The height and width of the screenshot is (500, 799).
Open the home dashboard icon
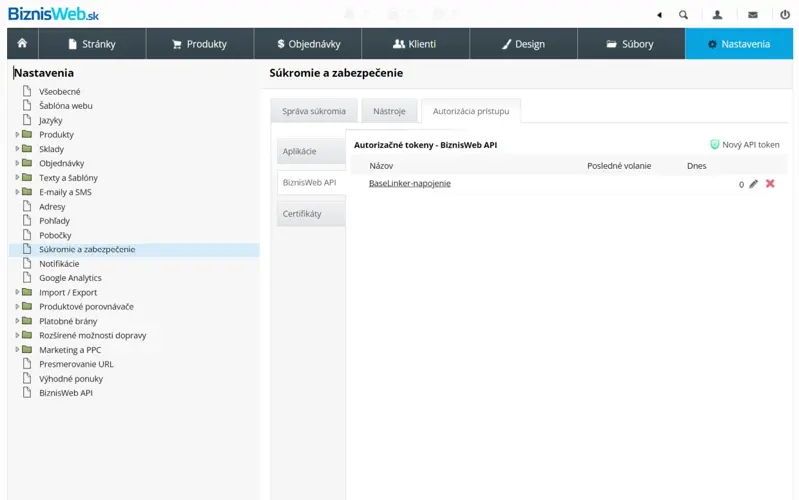point(22,43)
